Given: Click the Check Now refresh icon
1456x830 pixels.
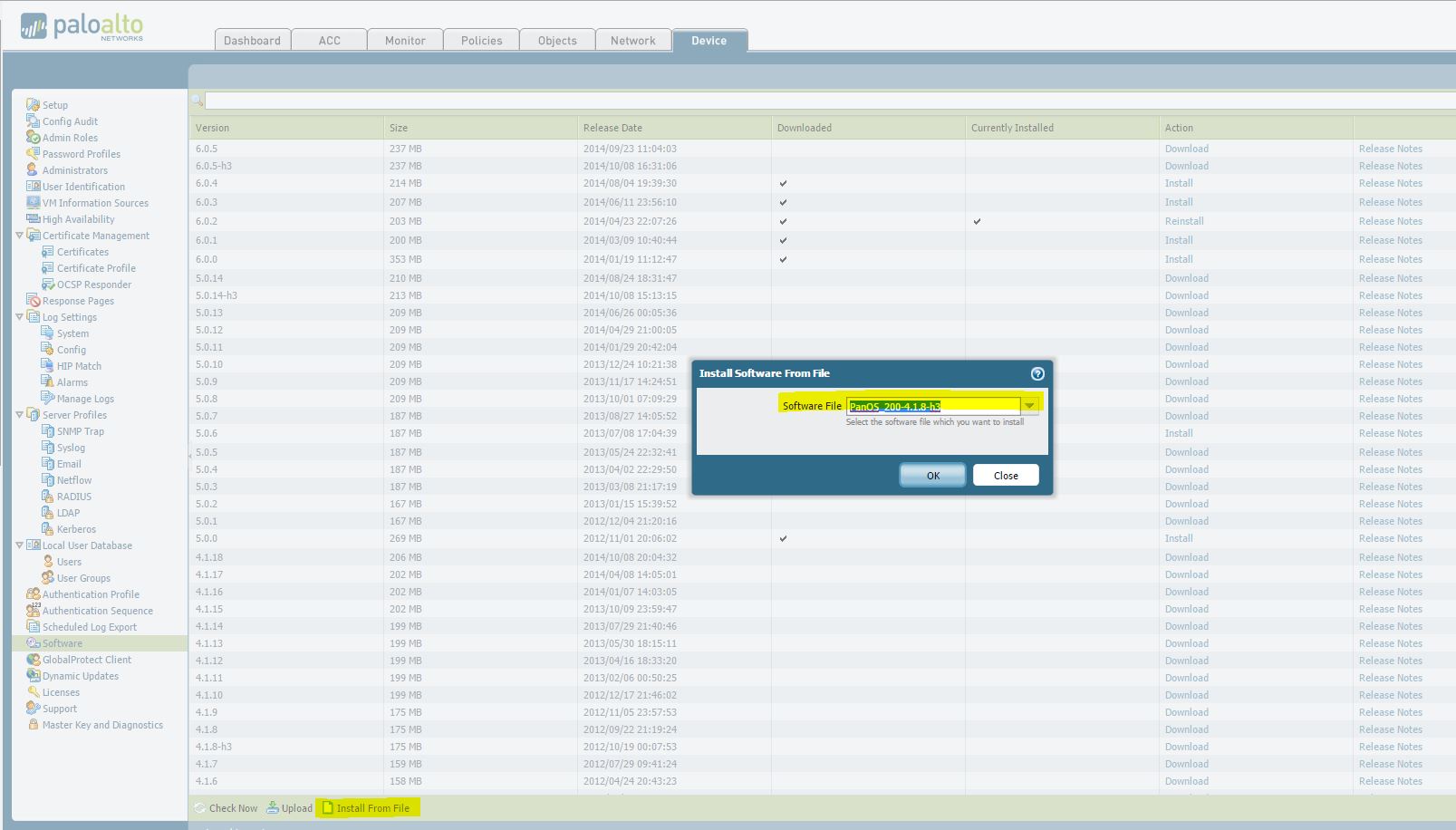Looking at the screenshot, I should pyautogui.click(x=199, y=808).
